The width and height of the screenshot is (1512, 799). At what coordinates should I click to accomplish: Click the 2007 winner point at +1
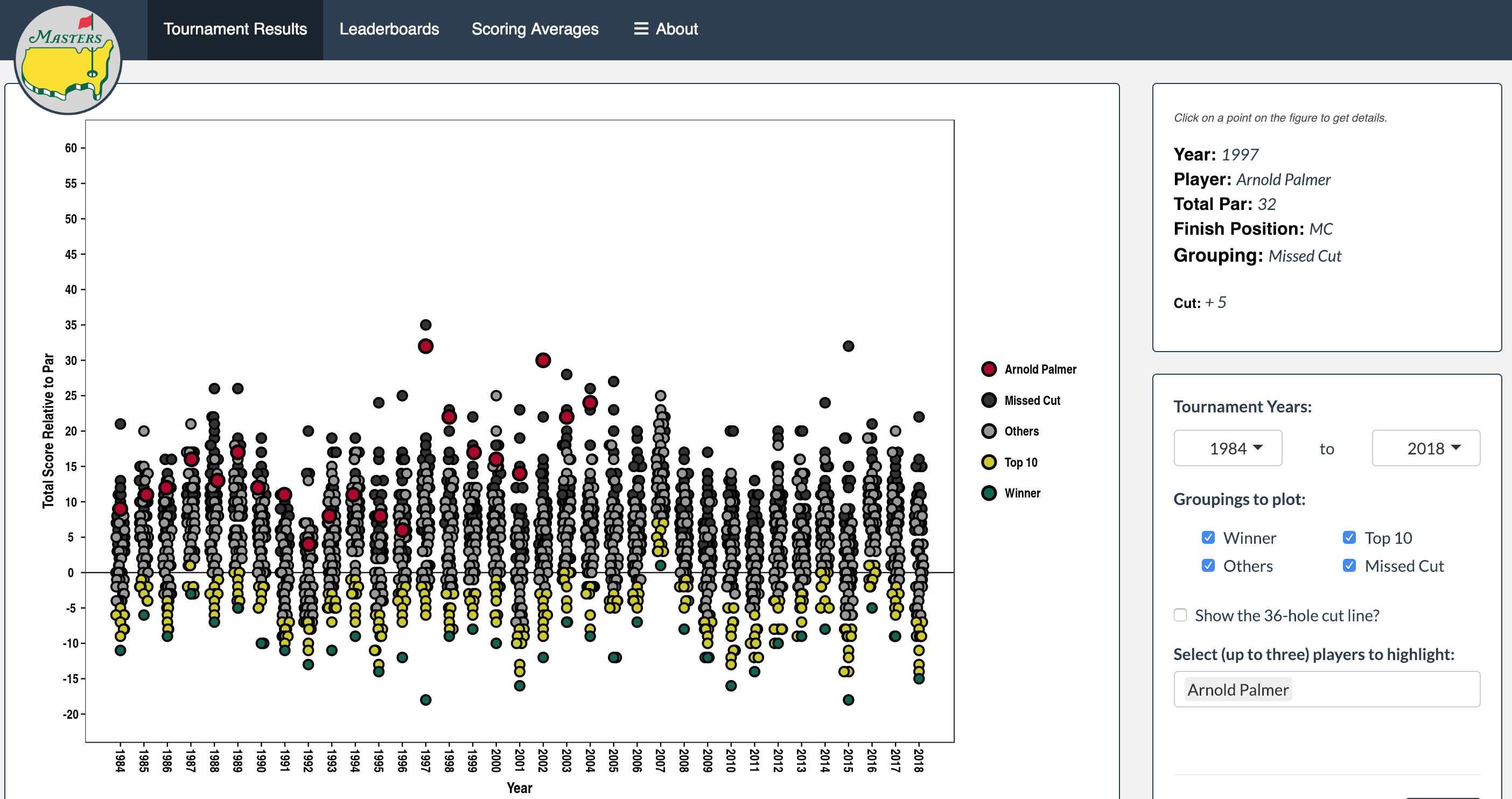click(x=660, y=565)
